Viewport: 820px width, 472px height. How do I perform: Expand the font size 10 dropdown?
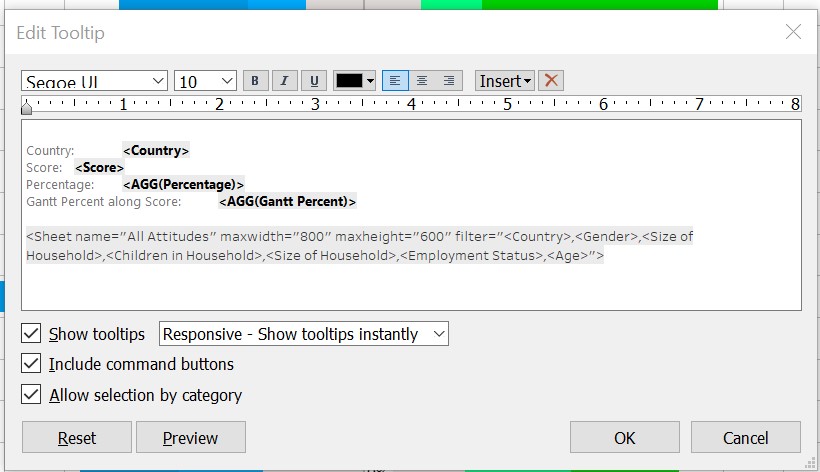(205, 81)
